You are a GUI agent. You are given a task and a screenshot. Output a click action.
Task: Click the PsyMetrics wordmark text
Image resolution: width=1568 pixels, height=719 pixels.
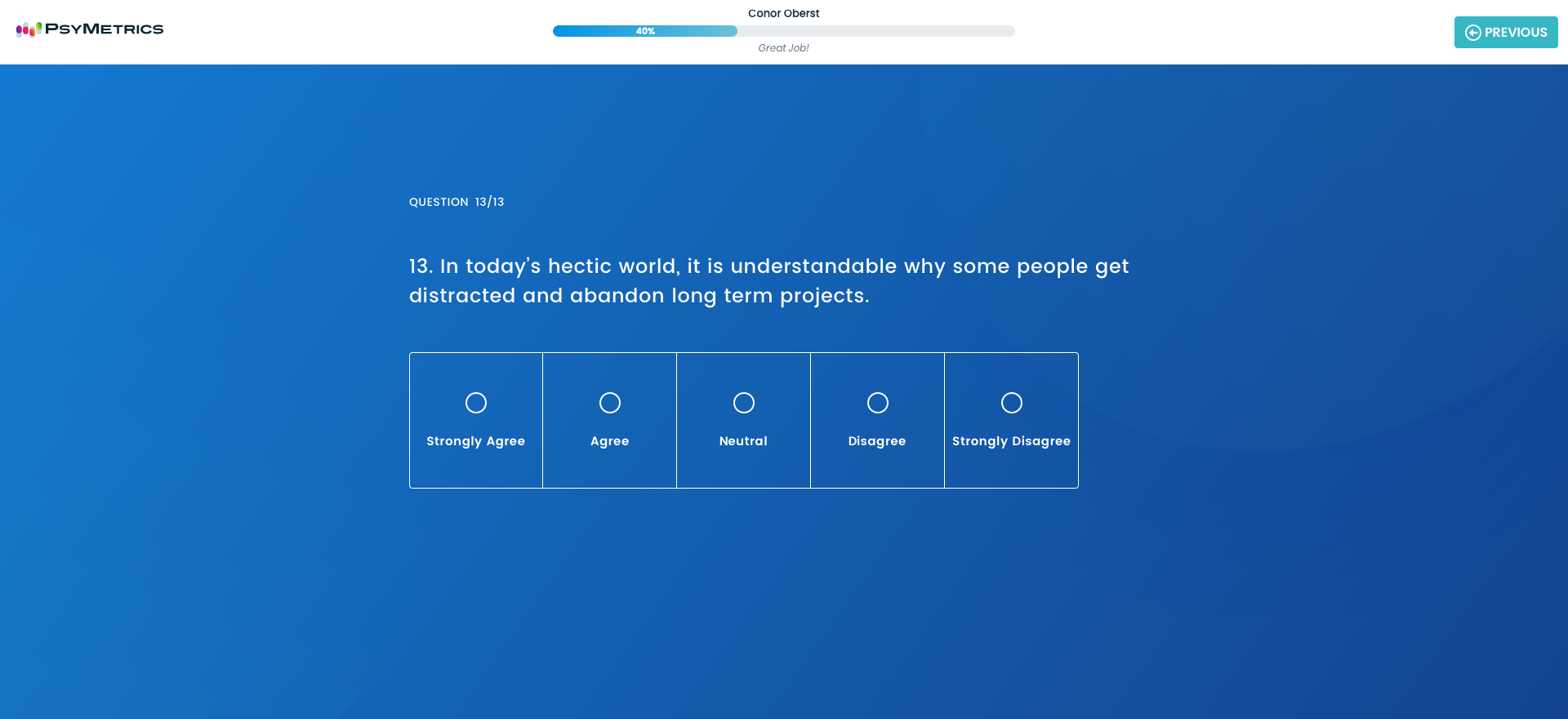[x=104, y=29]
